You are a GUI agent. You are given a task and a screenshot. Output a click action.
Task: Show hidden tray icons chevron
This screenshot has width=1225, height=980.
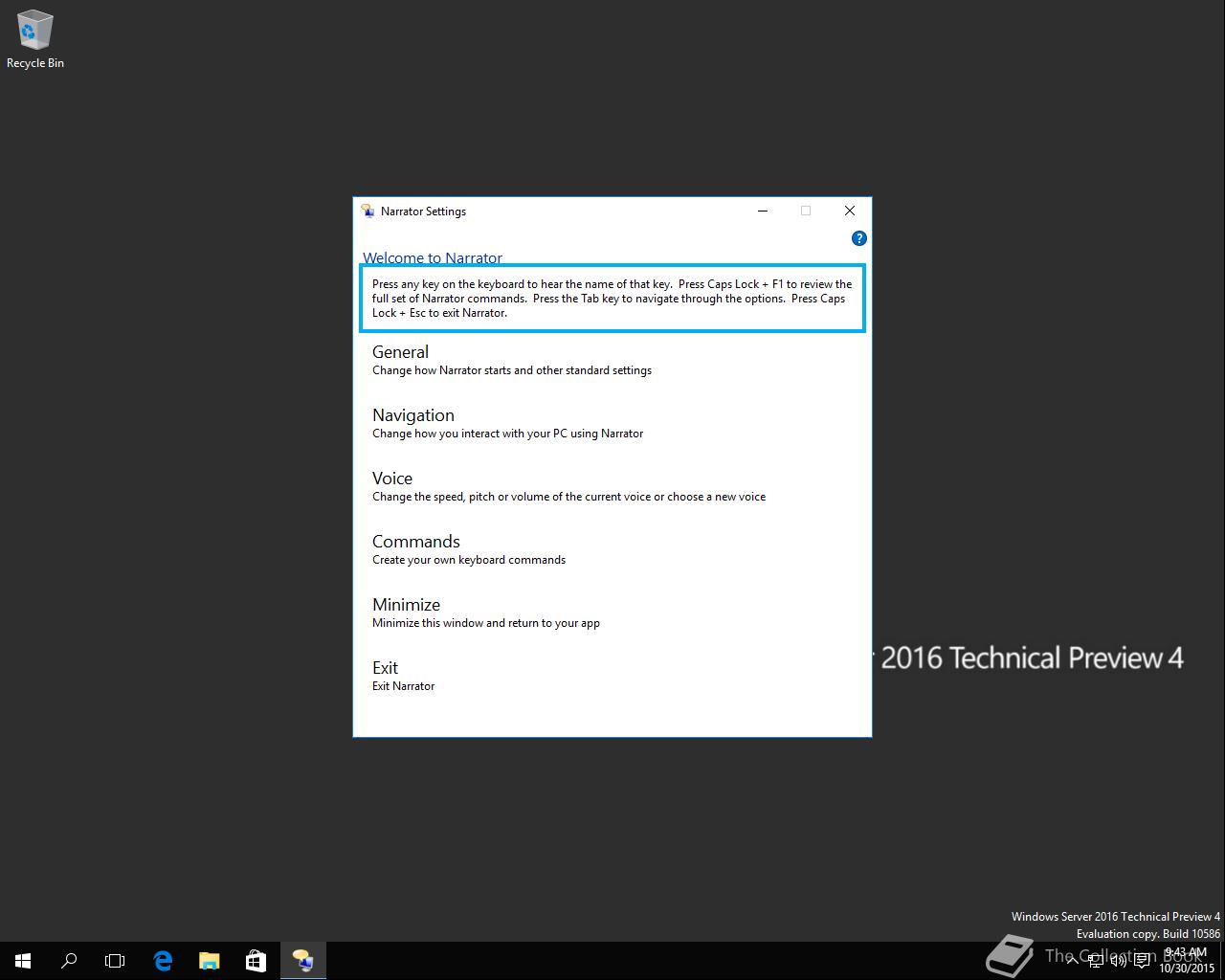[1073, 961]
